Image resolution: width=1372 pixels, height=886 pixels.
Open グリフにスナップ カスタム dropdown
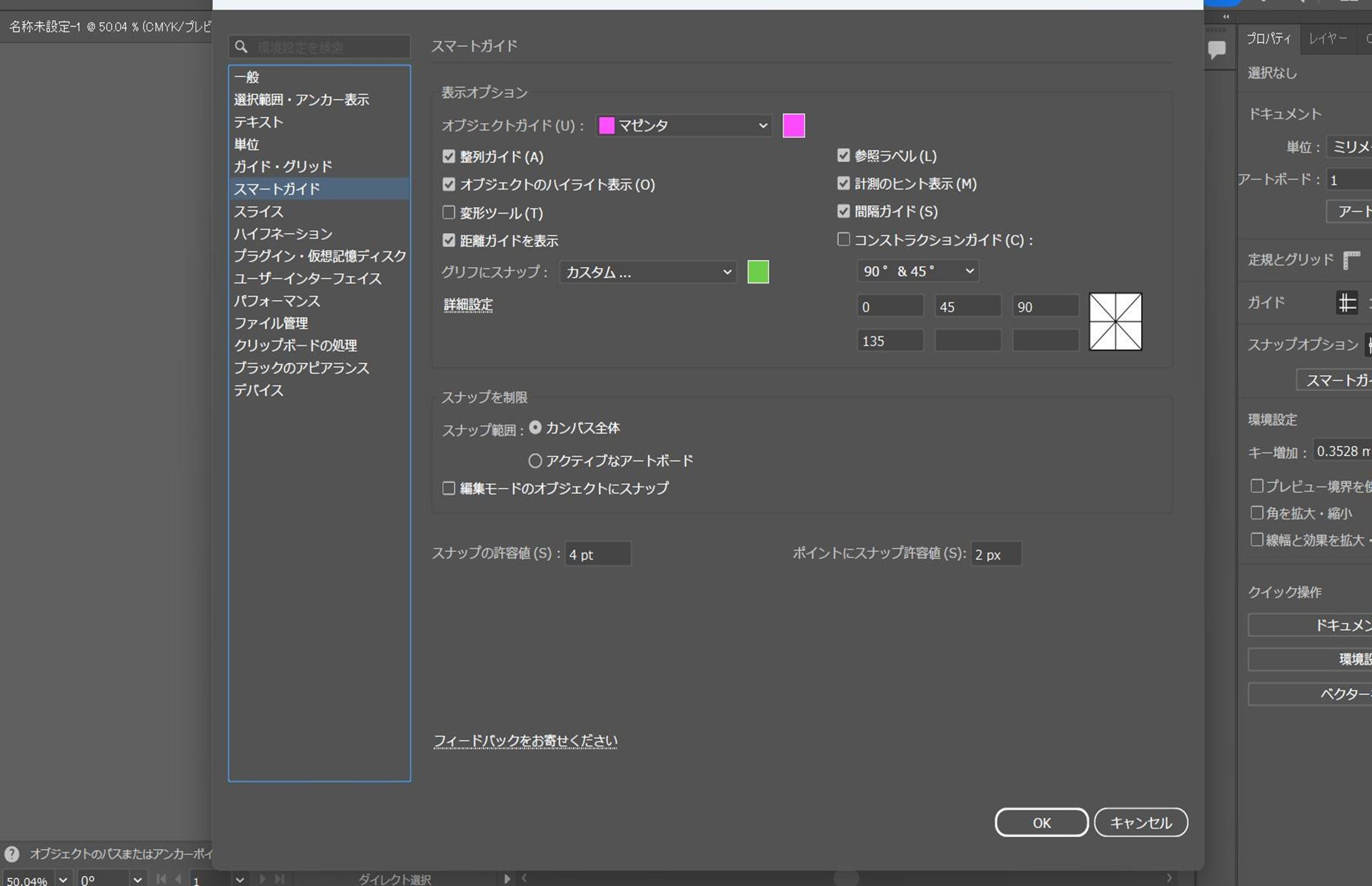point(647,272)
